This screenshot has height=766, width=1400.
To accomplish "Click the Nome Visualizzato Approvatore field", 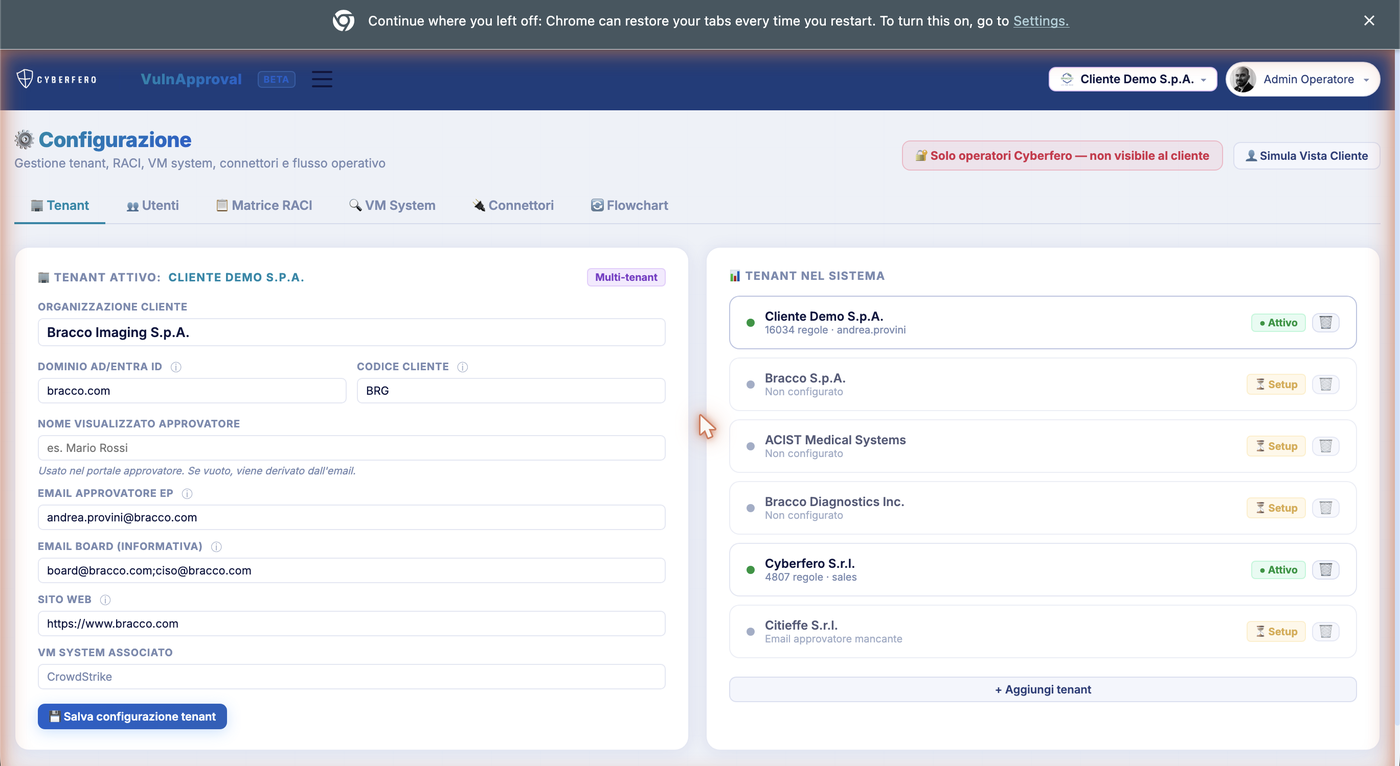I will pyautogui.click(x=351, y=447).
